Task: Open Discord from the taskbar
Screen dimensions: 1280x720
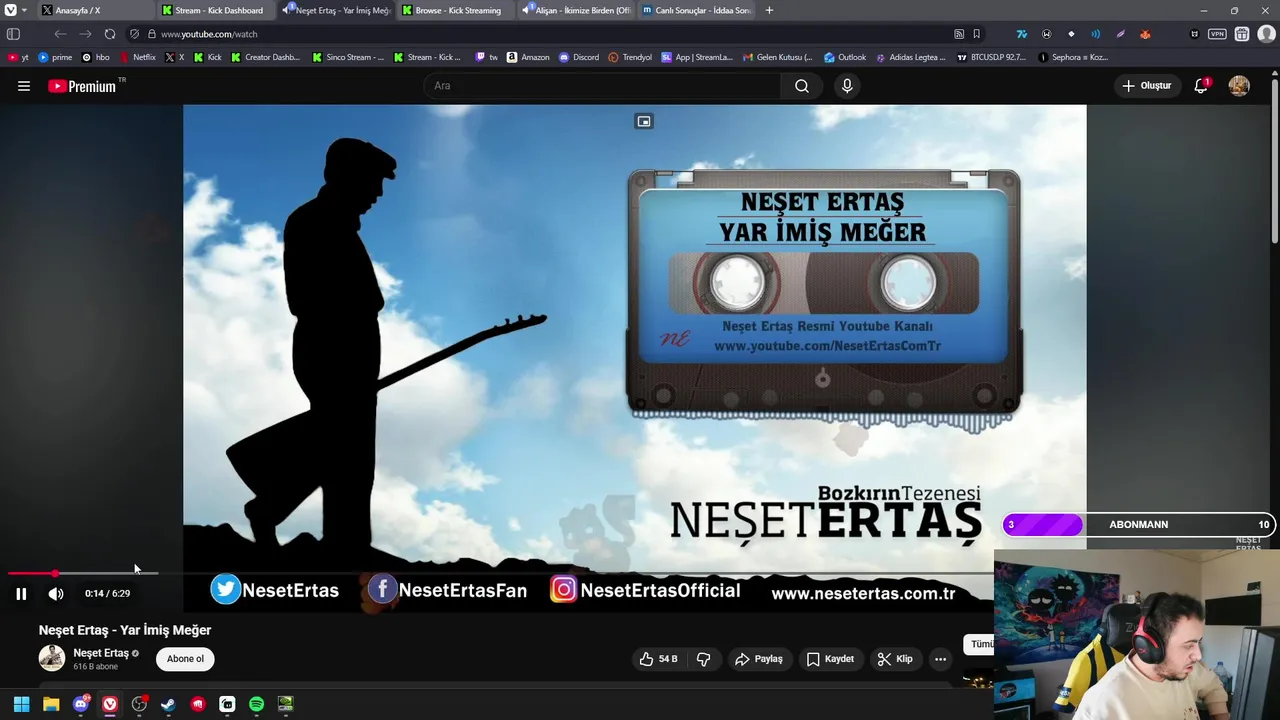Action: (81, 704)
